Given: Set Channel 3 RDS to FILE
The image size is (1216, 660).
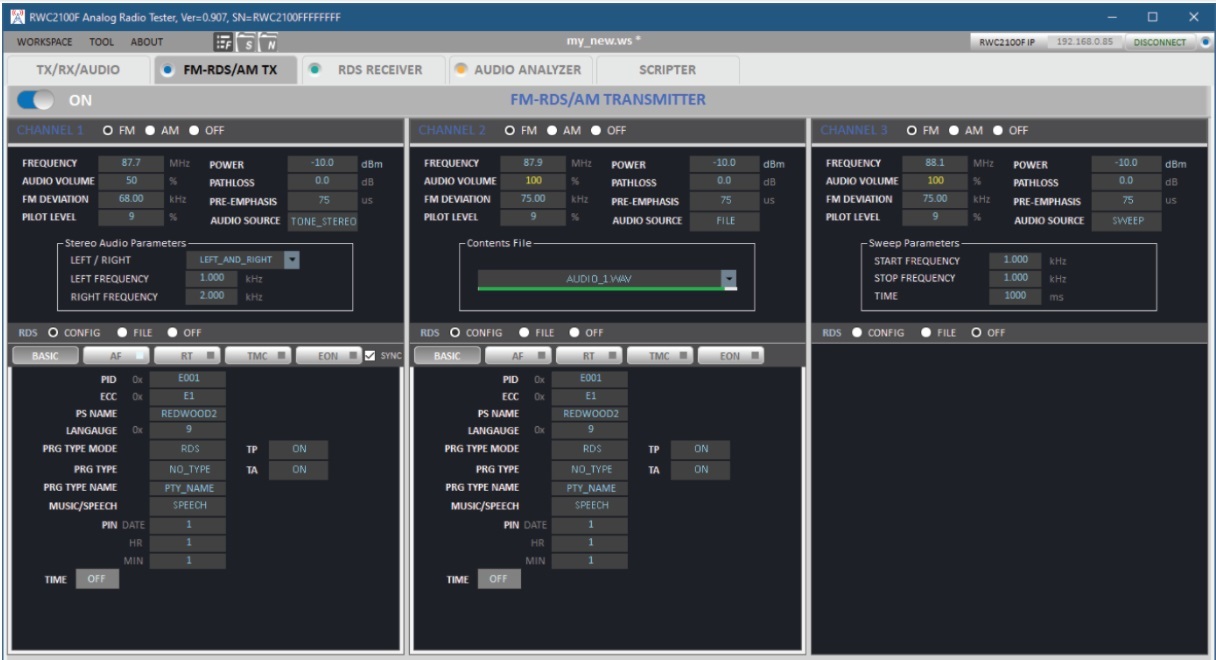Looking at the screenshot, I should click(927, 333).
